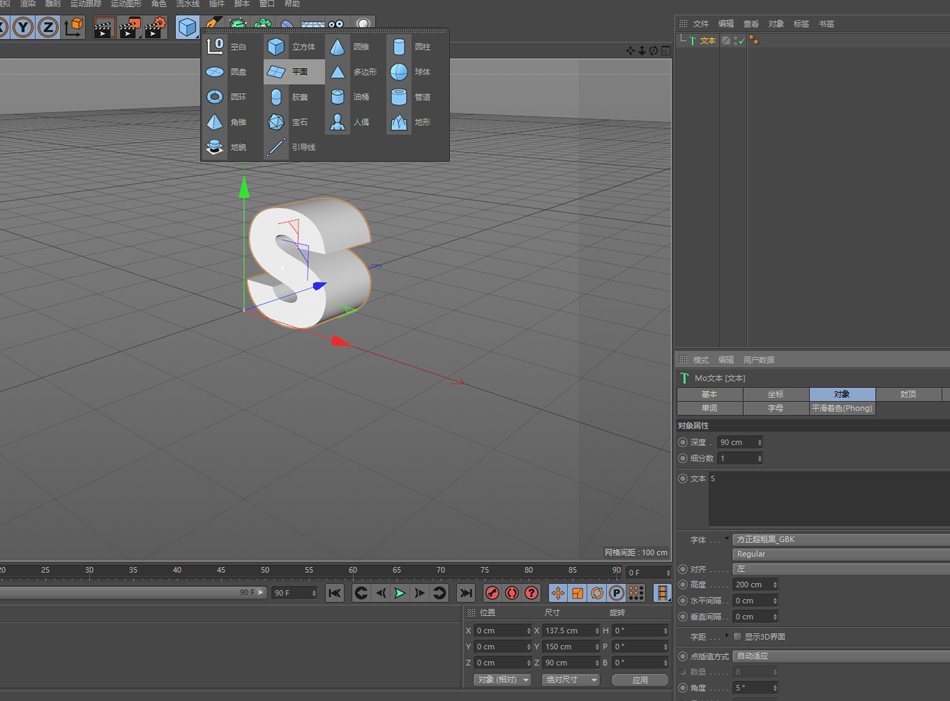Image resolution: width=950 pixels, height=701 pixels.
Task: Switch to the 坐标 tab
Action: point(776,394)
